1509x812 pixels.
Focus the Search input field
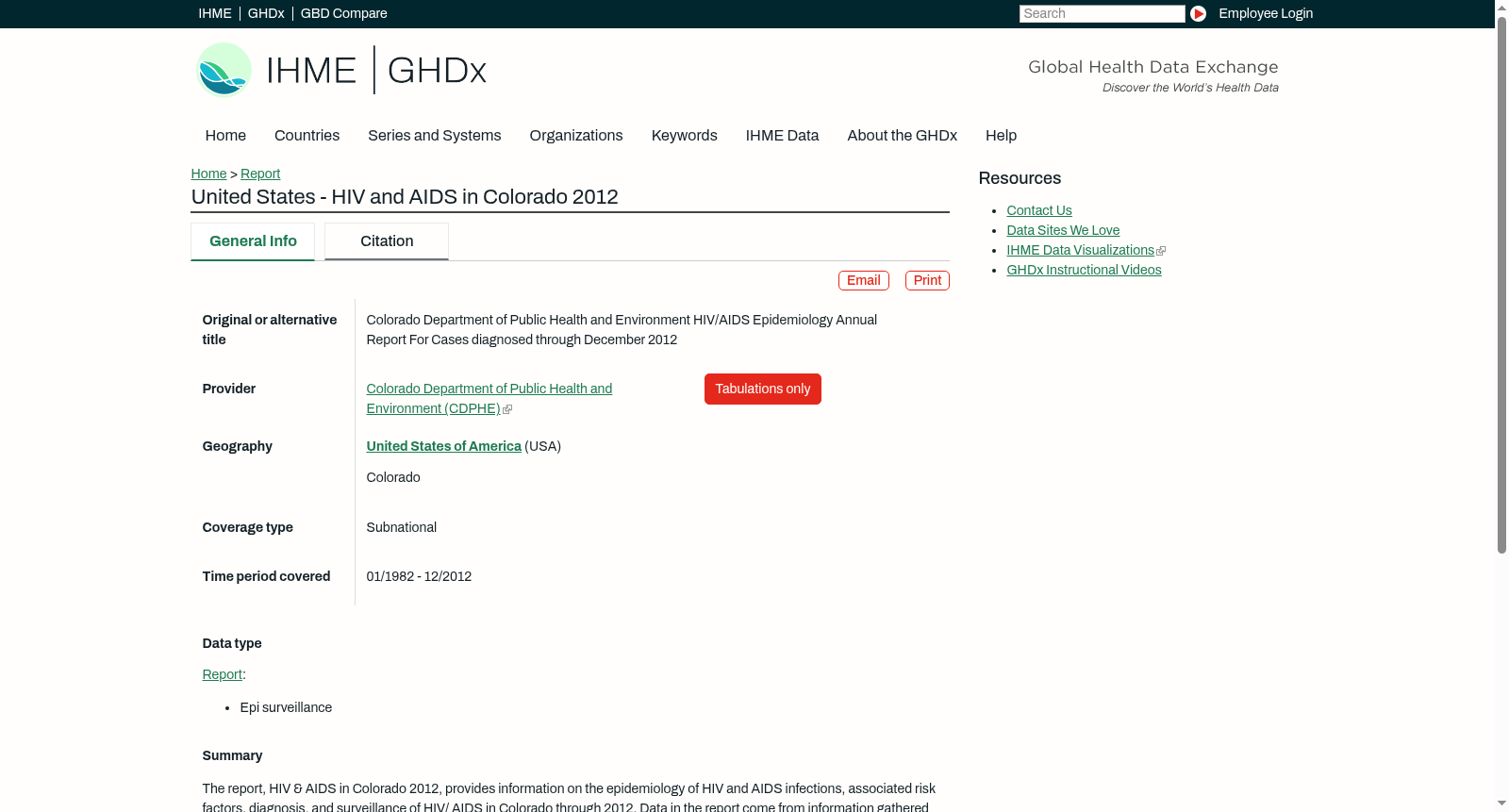[x=1102, y=13]
